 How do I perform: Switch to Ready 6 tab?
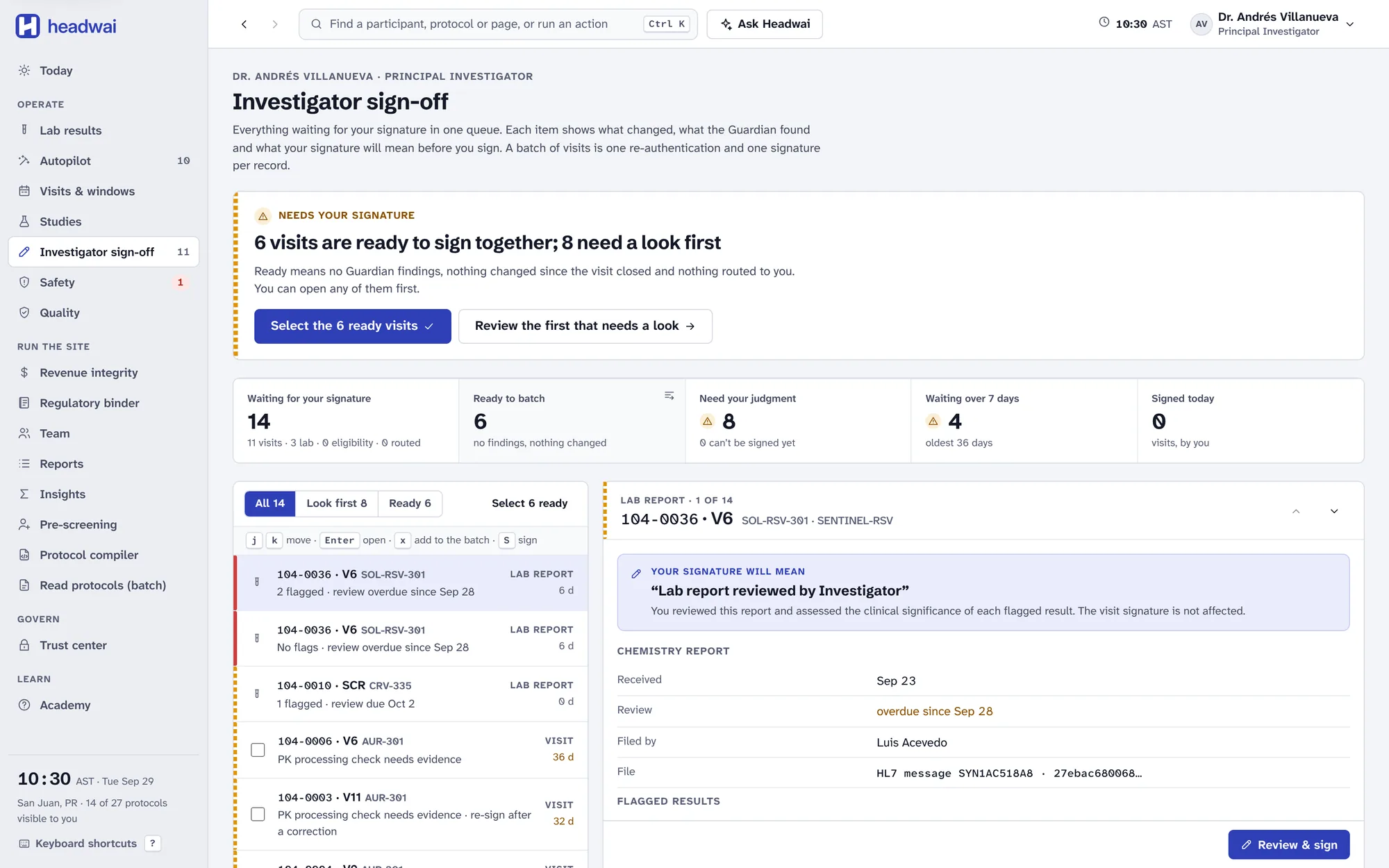[410, 503]
